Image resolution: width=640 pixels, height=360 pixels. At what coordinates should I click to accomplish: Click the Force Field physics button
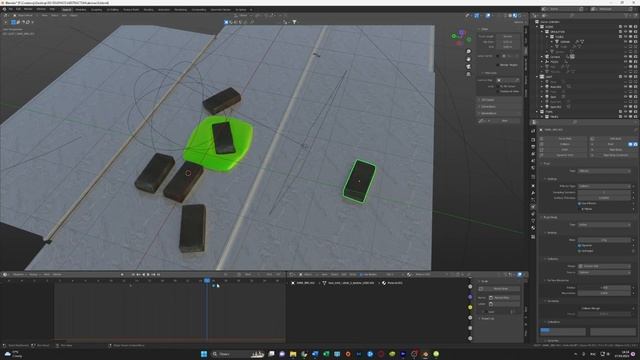[565, 139]
